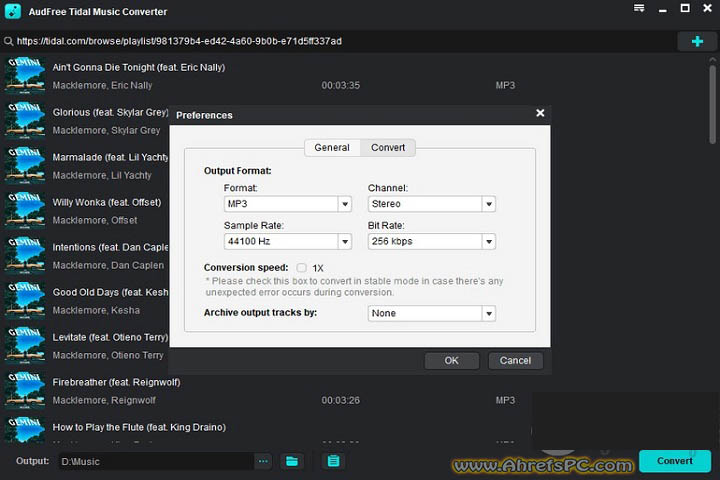Viewport: 720px width, 480px height.
Task: Open the main menu icon in title bar
Action: 639,8
